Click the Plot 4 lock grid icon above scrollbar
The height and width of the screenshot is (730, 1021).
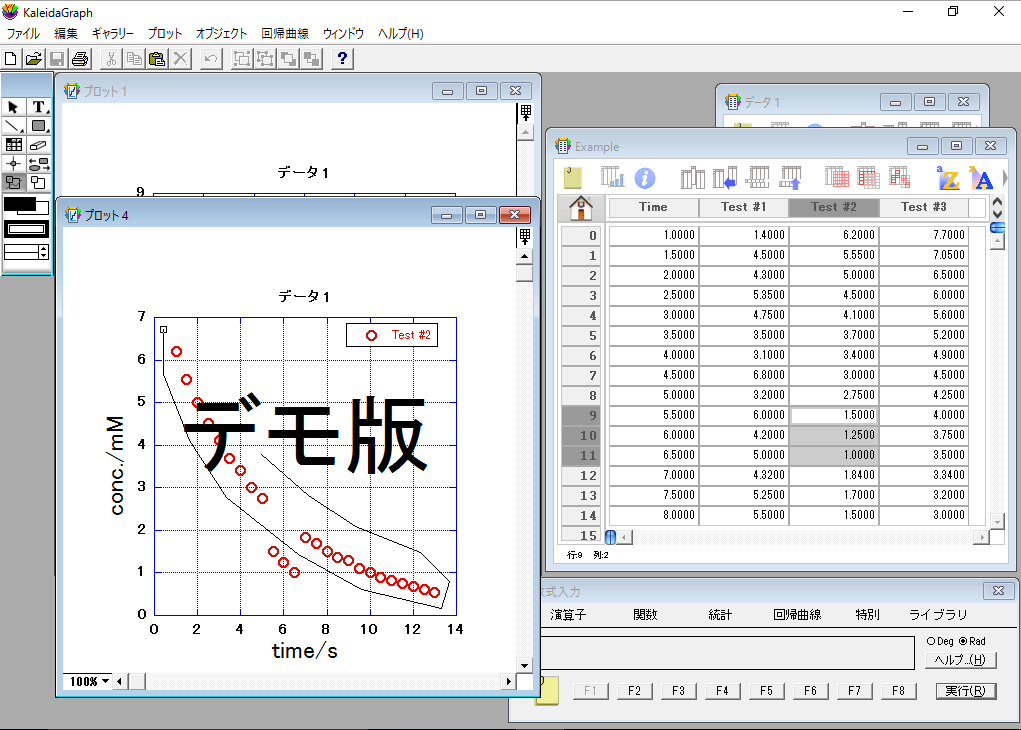point(525,236)
